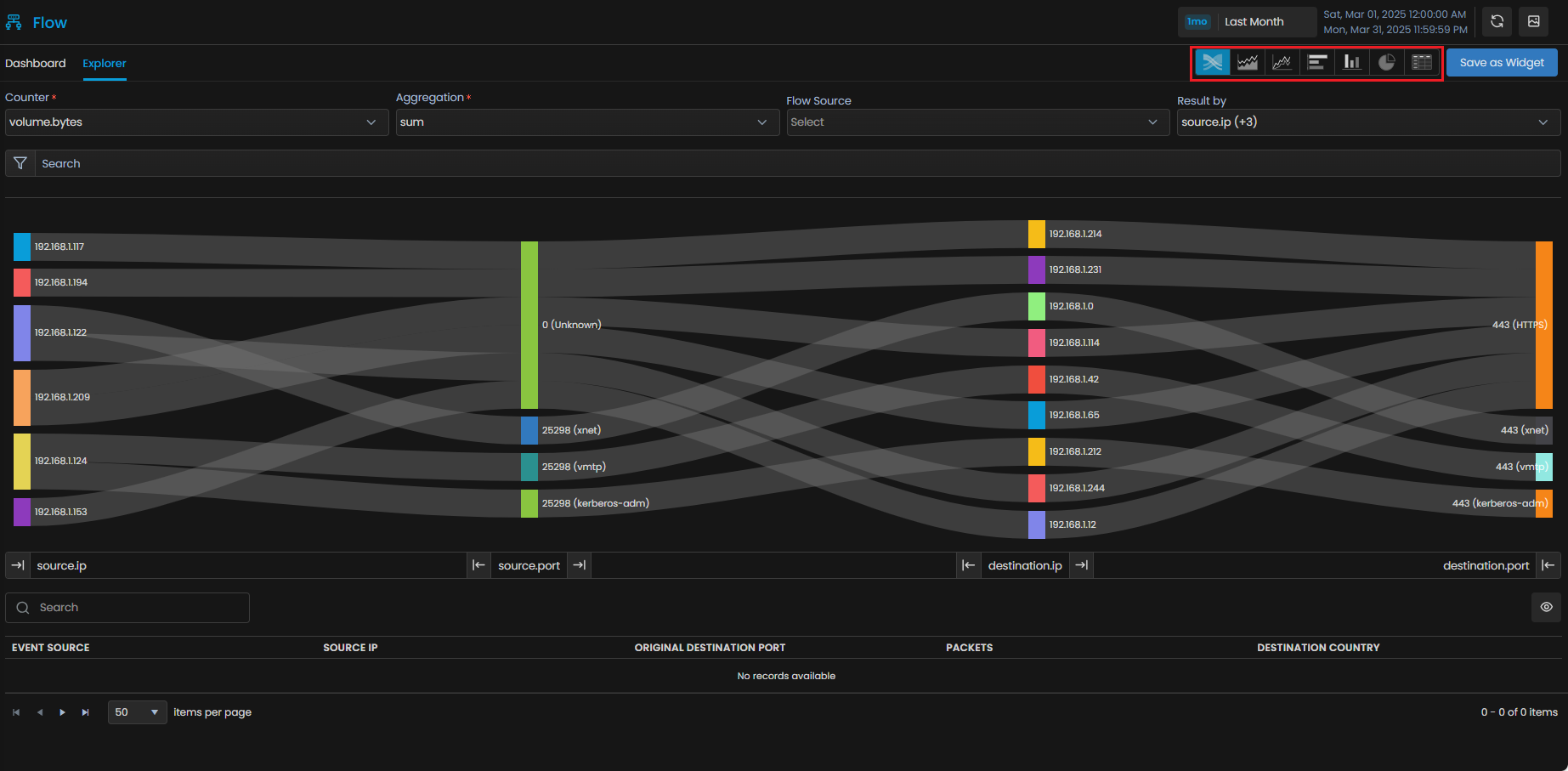
Task: Click the 192.168.1.114 destination node
Action: click(1037, 343)
